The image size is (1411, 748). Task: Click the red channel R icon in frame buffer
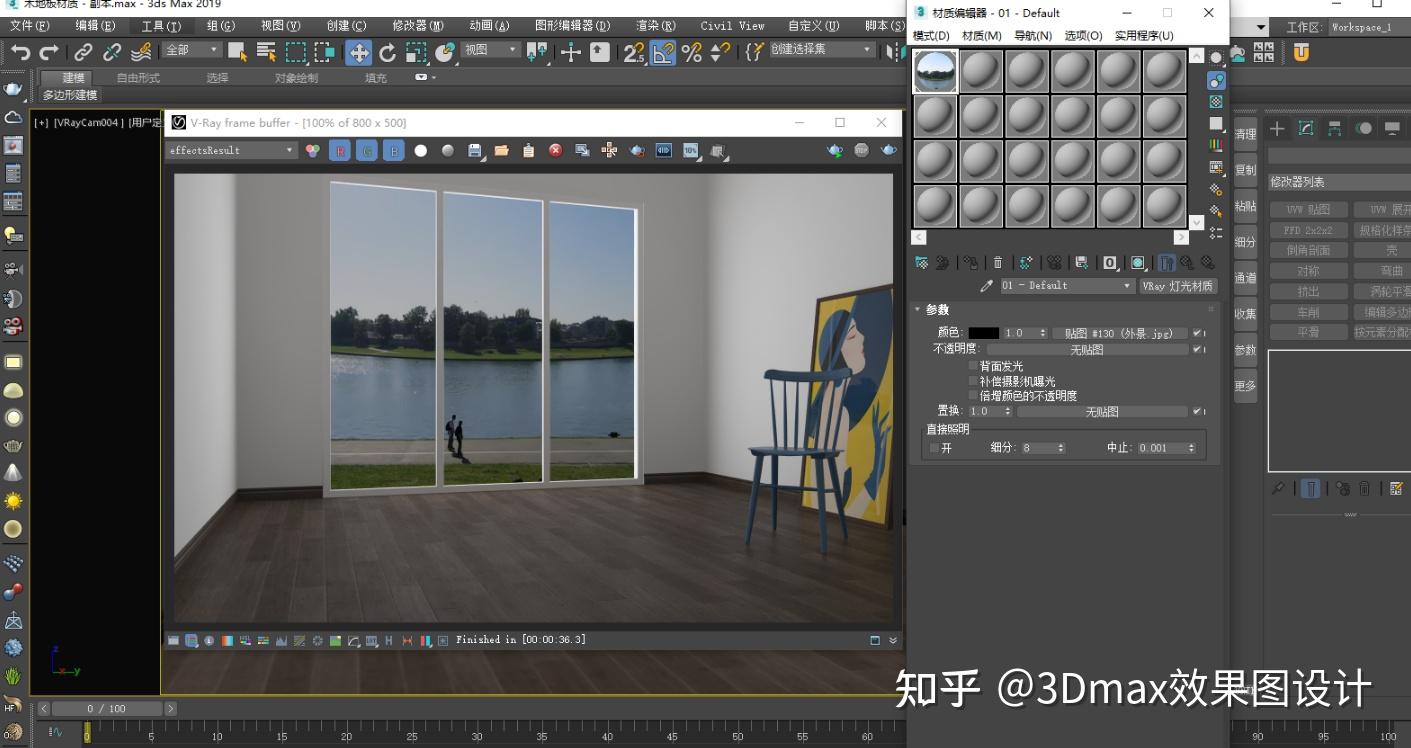tap(340, 150)
